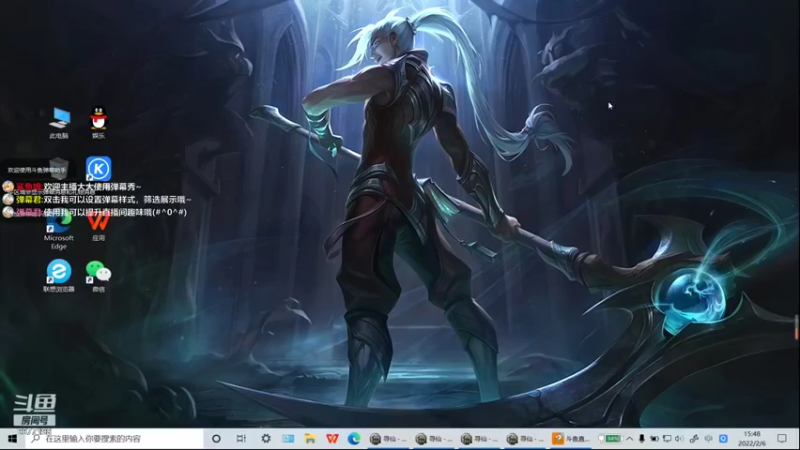Open the blue app icon next to Settings gear
This screenshot has height=450, width=800.
(288, 439)
